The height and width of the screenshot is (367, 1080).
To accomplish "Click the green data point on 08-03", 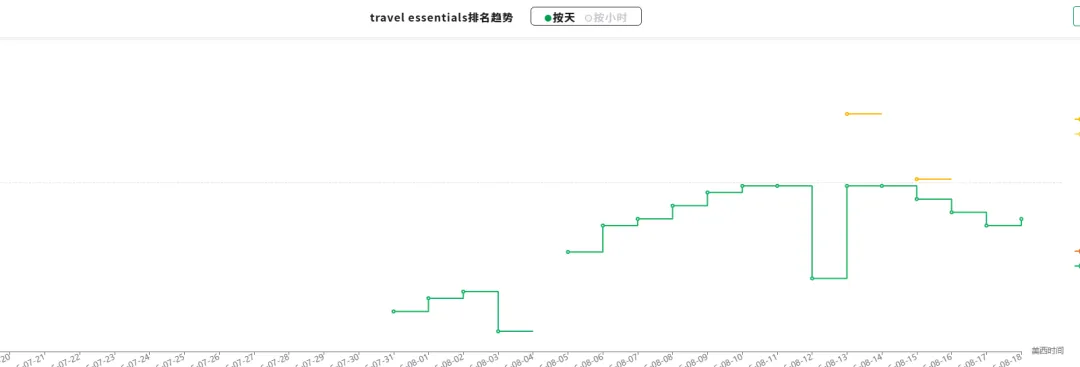I will coord(498,331).
